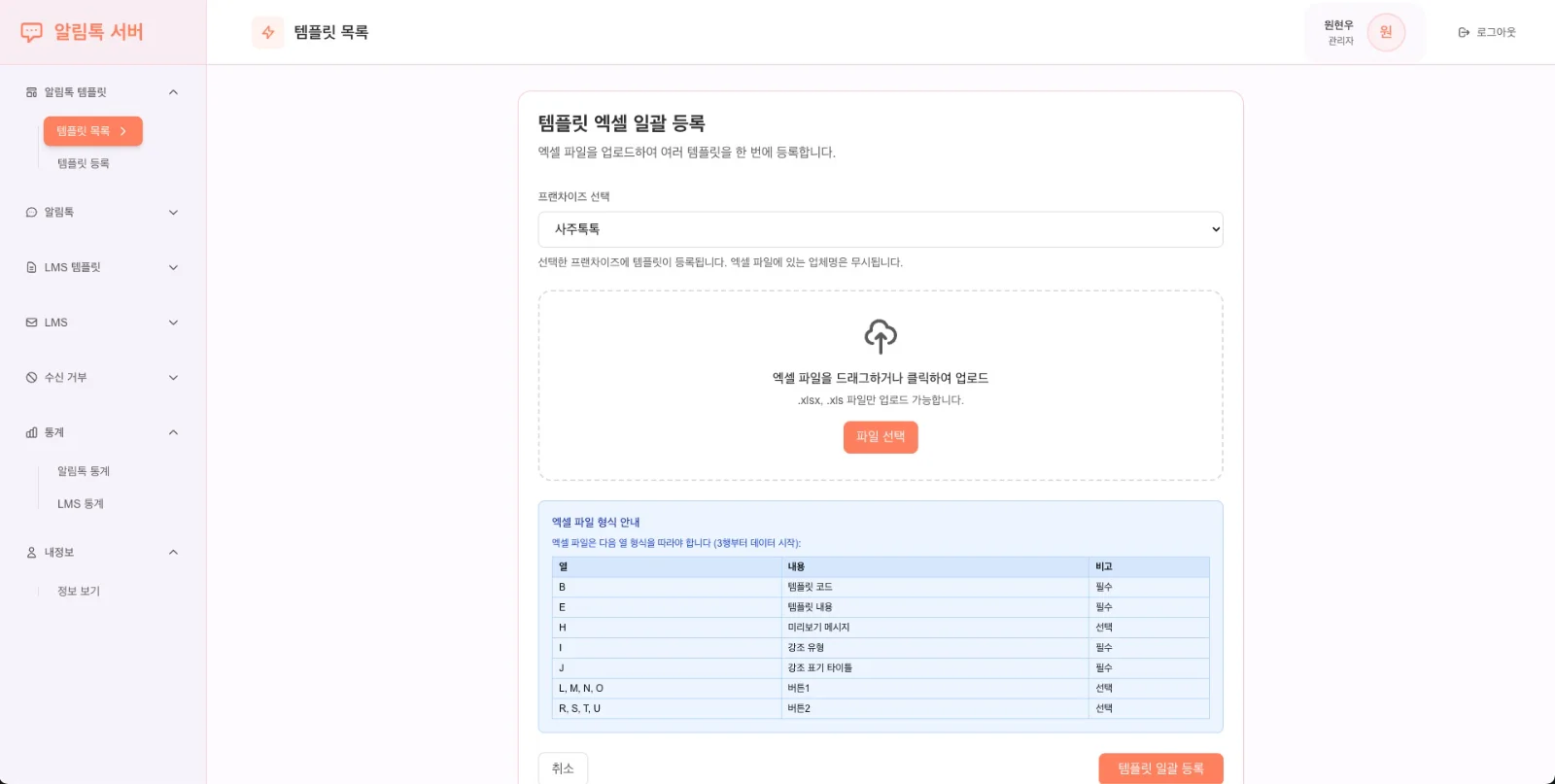This screenshot has height=784, width=1555.
Task: Click the file drag-and-drop upload area
Action: (881, 386)
